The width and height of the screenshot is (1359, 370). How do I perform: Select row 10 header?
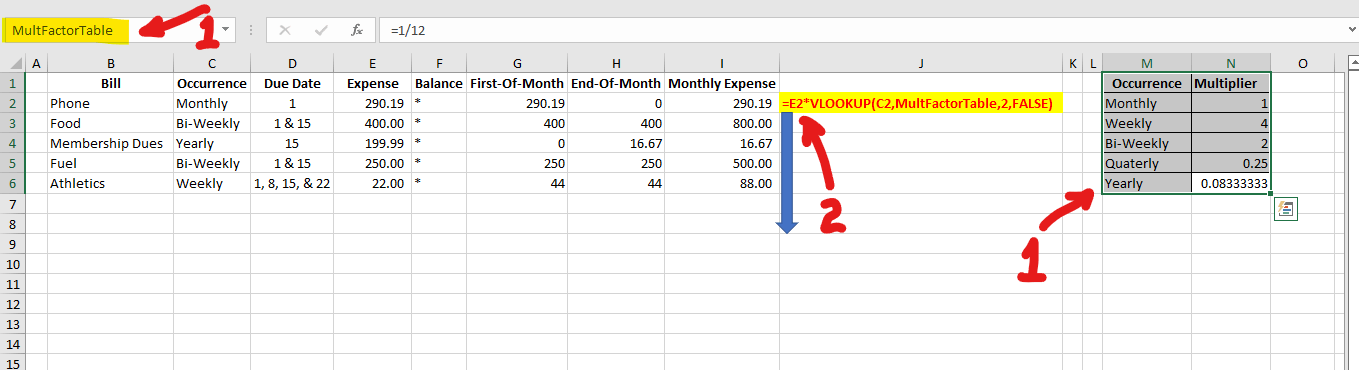[14, 264]
